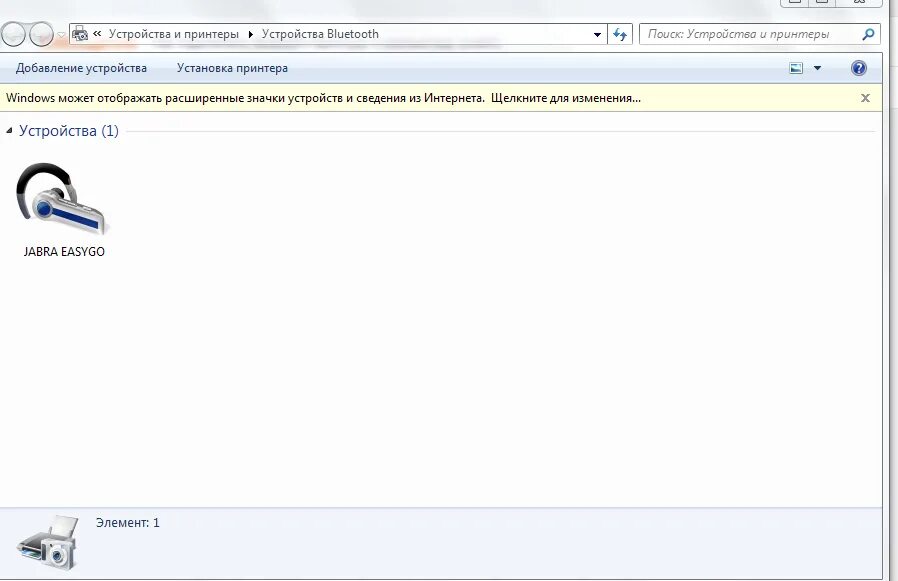Screen dimensions: 898x581
Task: Open address bar history dropdown arrow
Action: click(597, 34)
